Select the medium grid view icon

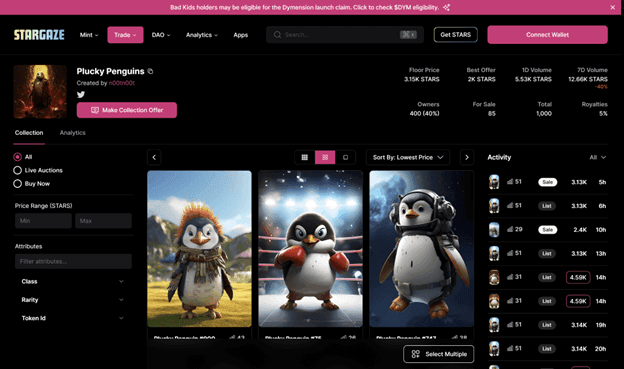[325, 157]
